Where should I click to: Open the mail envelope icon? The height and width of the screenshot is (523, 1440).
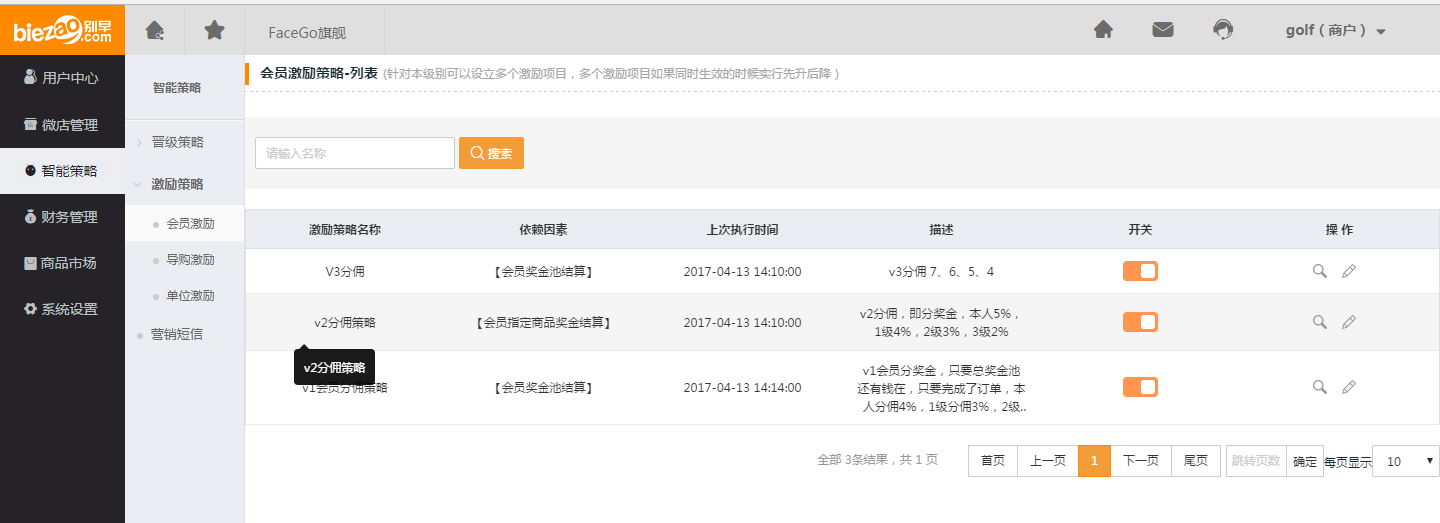(1162, 30)
